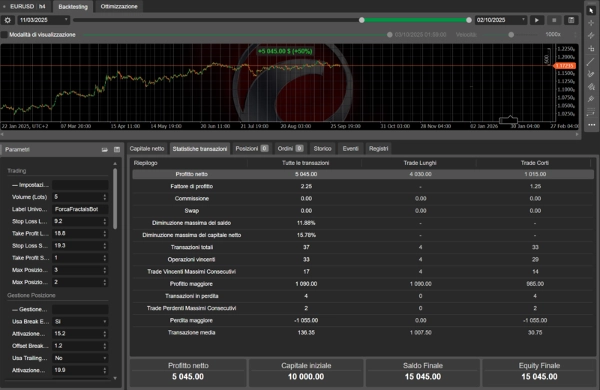The width and height of the screenshot is (600, 390).
Task: Stop the running backtest
Action: click(x=554, y=20)
